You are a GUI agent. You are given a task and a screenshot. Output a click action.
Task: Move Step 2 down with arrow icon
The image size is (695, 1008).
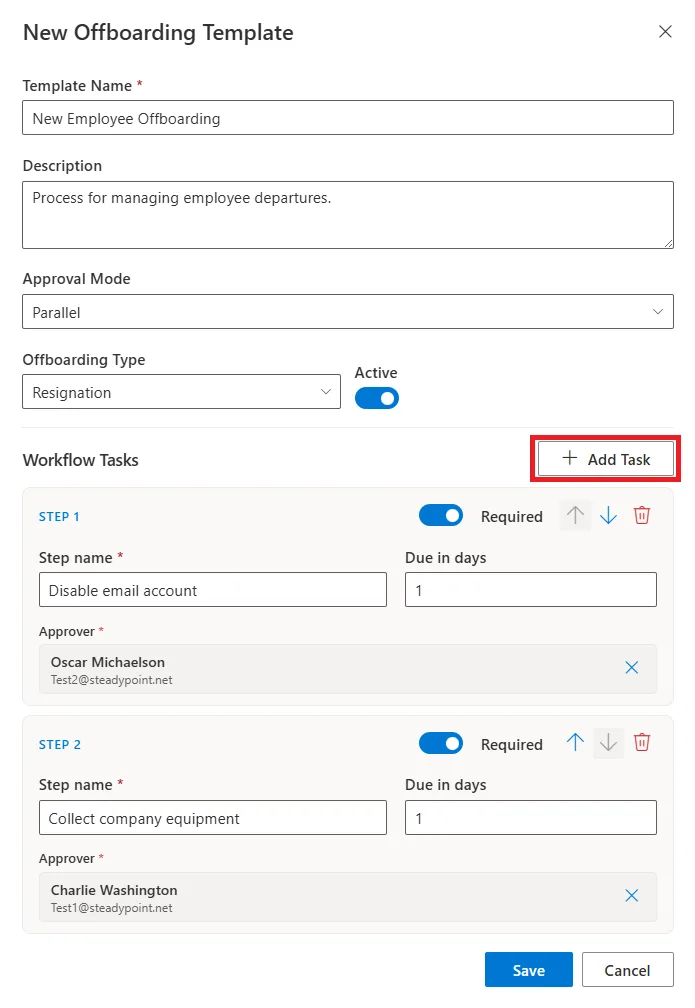tap(608, 743)
